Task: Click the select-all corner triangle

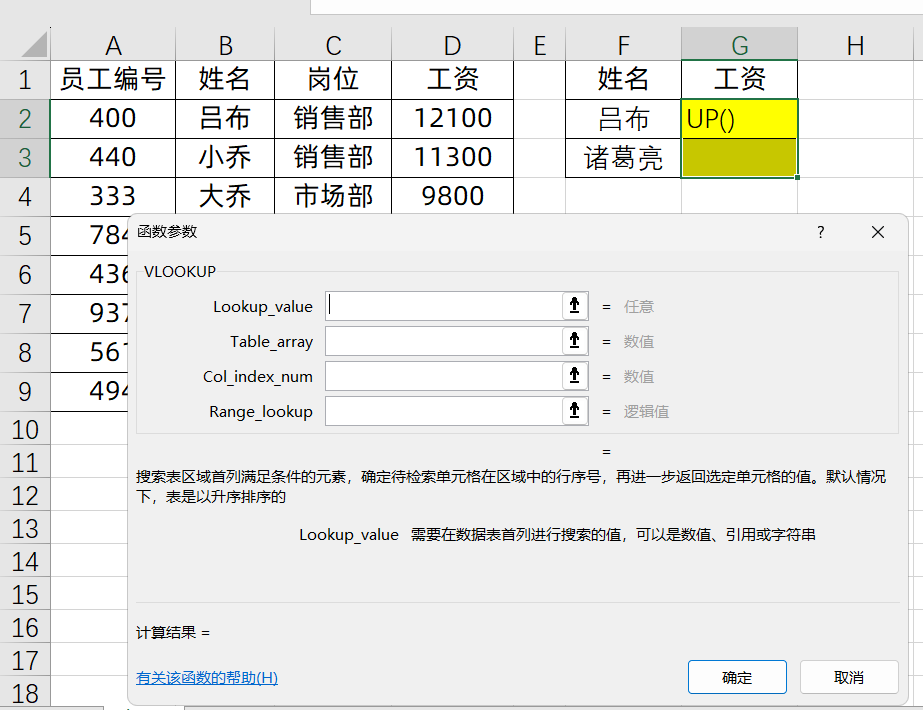Action: 33,45
